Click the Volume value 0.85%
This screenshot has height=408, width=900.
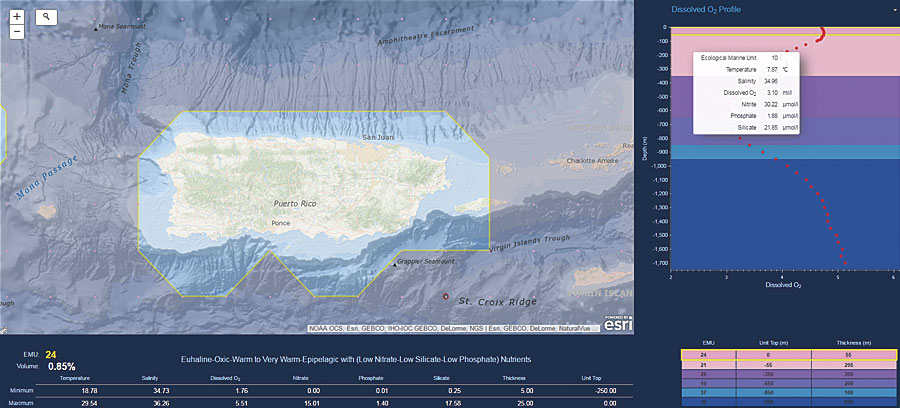pyautogui.click(x=60, y=366)
